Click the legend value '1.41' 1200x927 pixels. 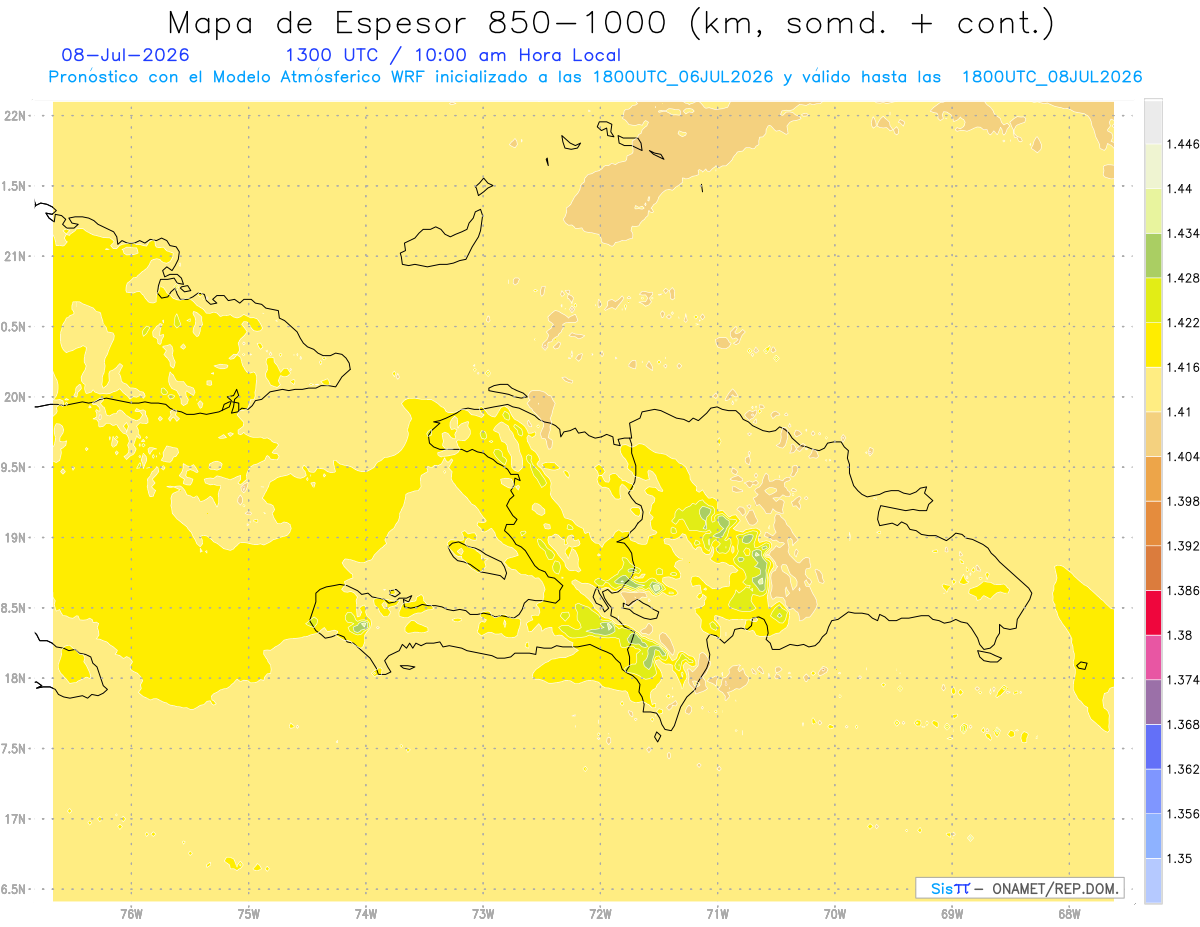[x=1179, y=411]
